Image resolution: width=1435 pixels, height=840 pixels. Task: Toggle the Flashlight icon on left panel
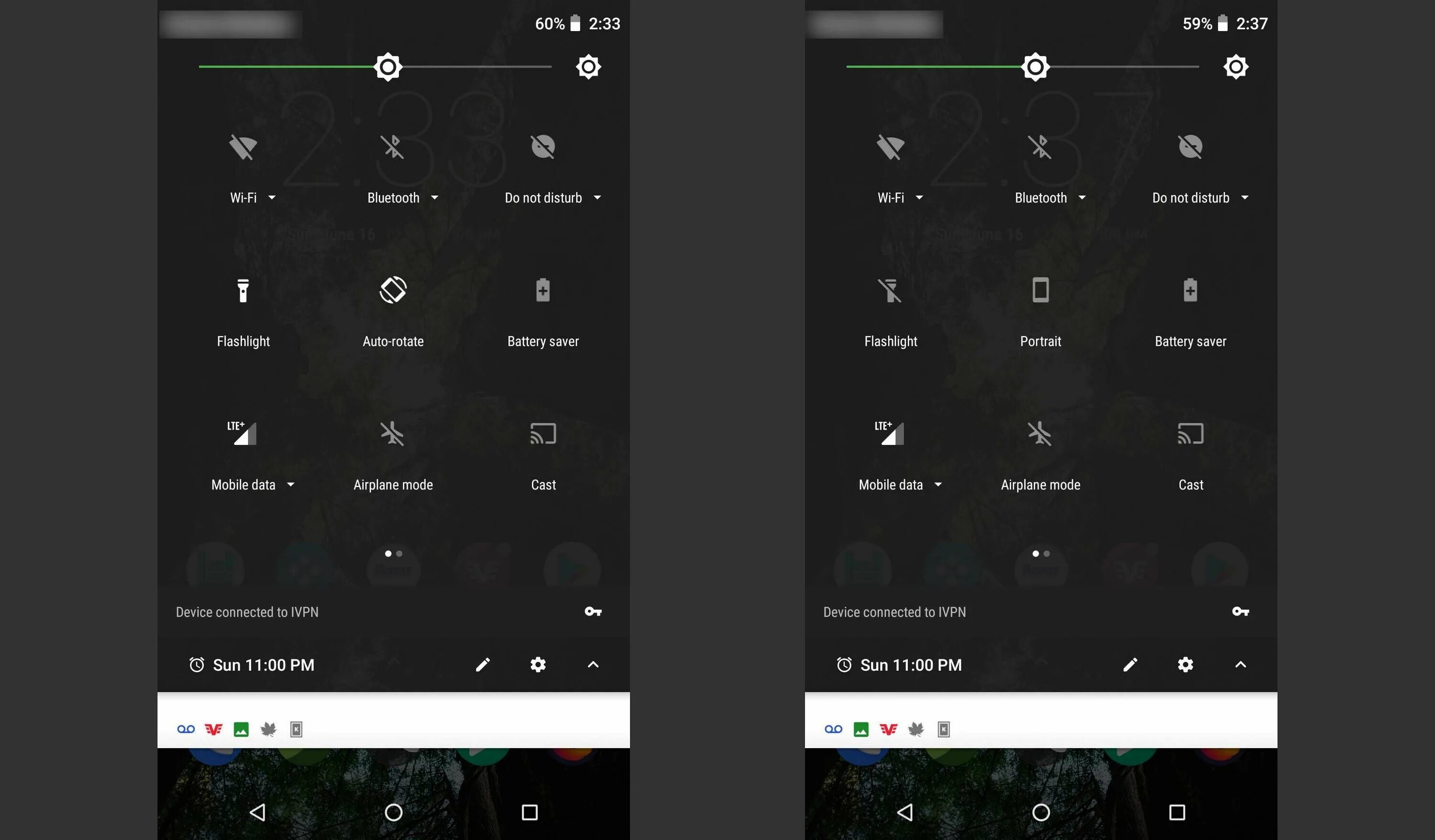click(x=243, y=289)
